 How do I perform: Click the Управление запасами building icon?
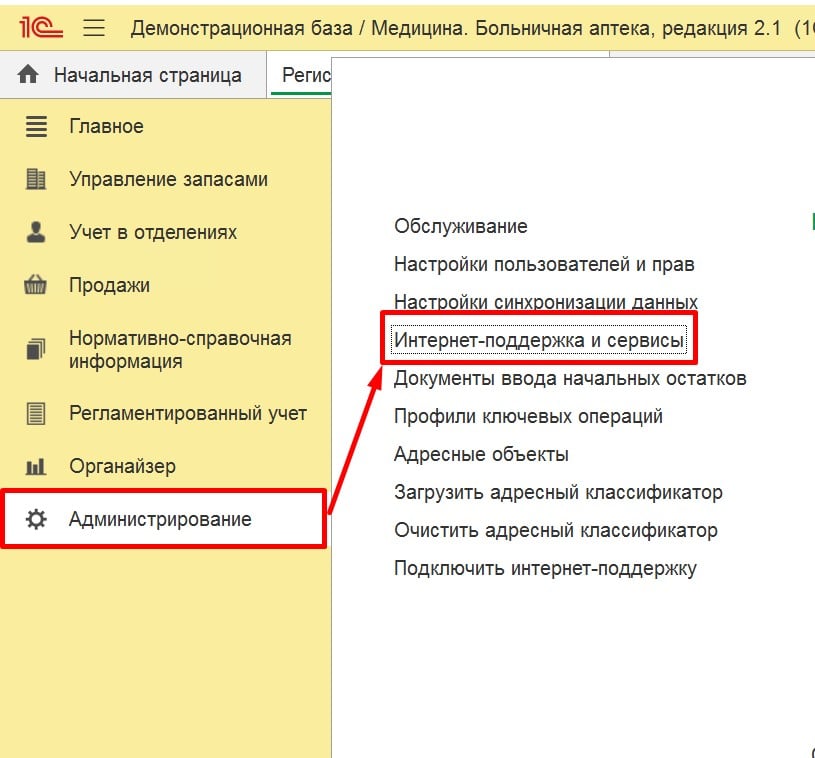(x=36, y=180)
